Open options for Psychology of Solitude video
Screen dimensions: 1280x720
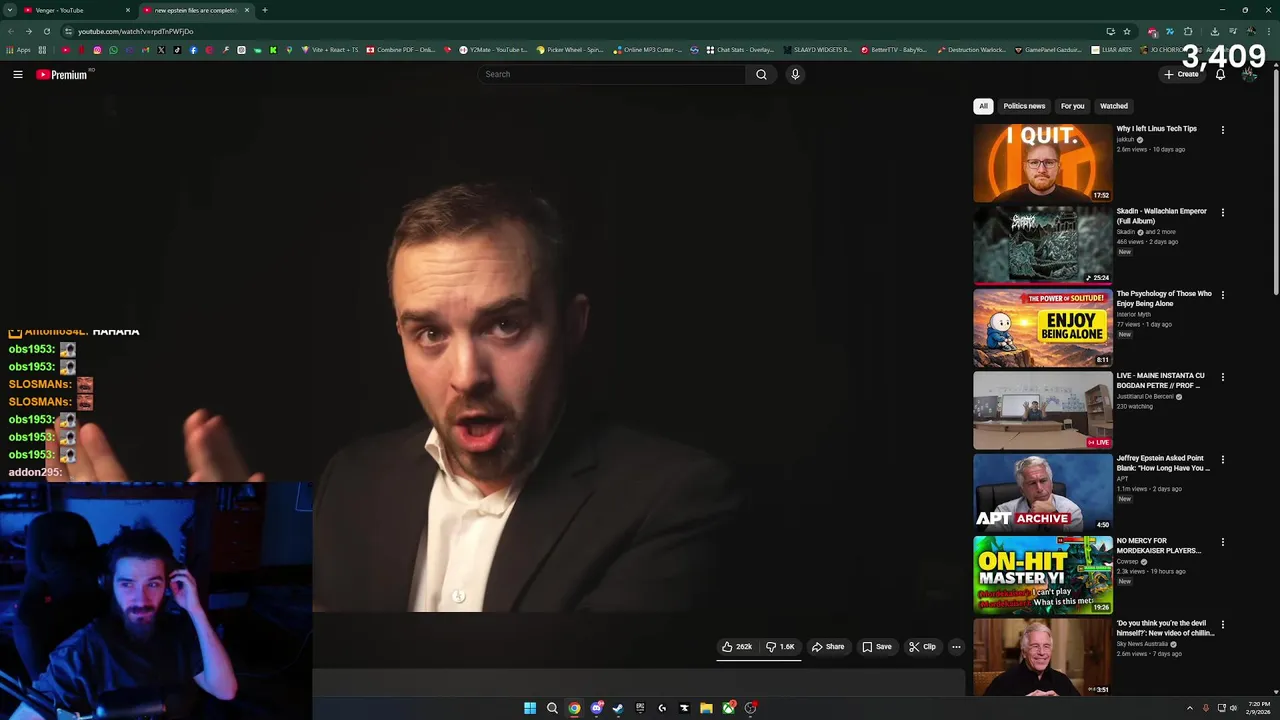coord(1222,295)
